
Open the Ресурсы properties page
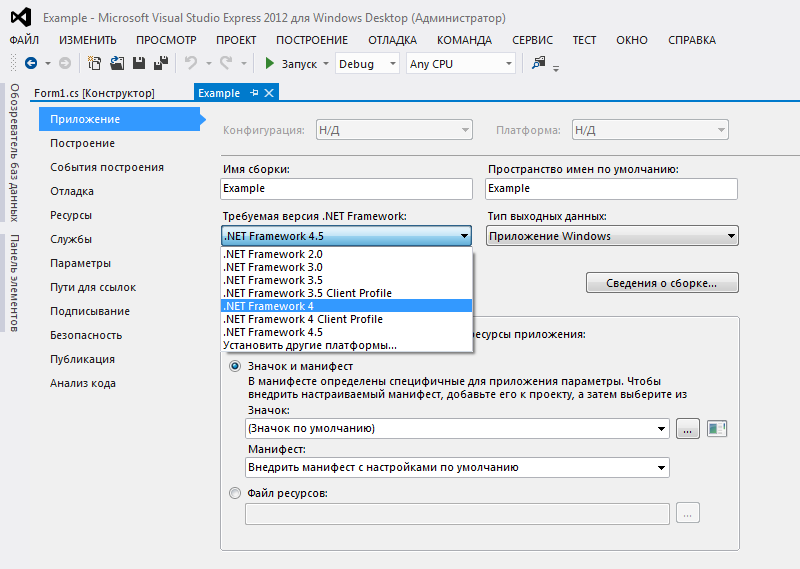coord(71,215)
